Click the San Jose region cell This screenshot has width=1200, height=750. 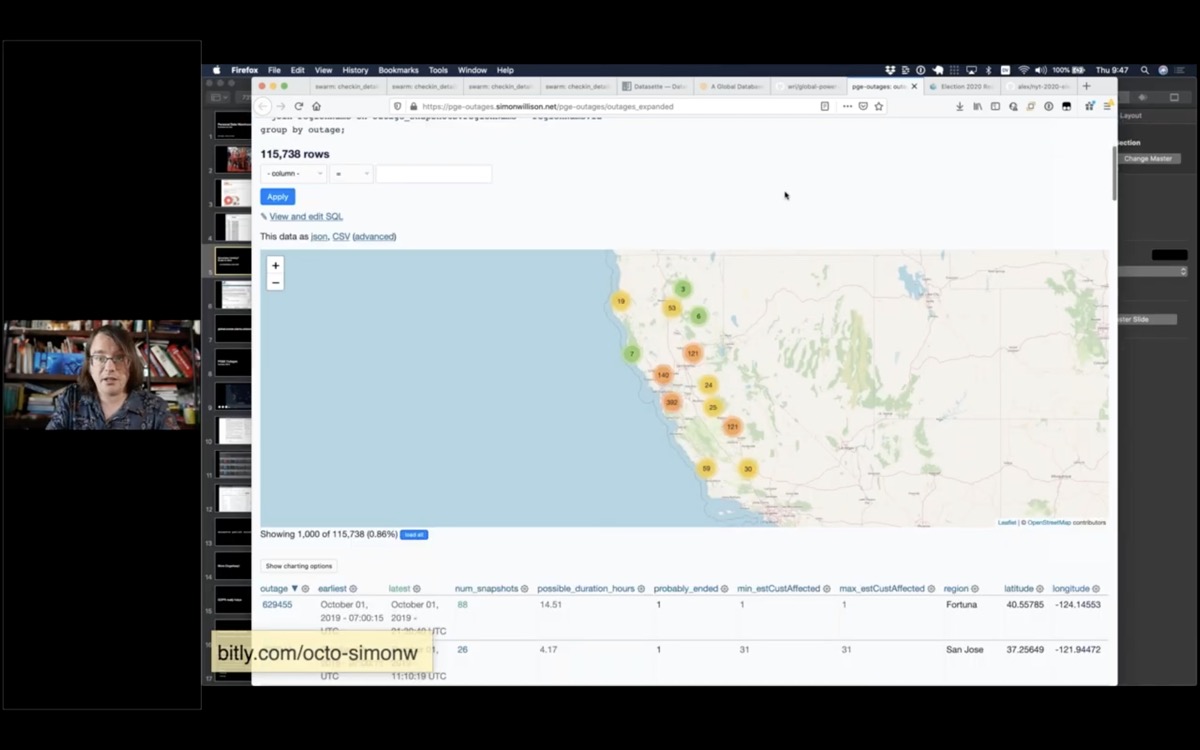(x=965, y=650)
